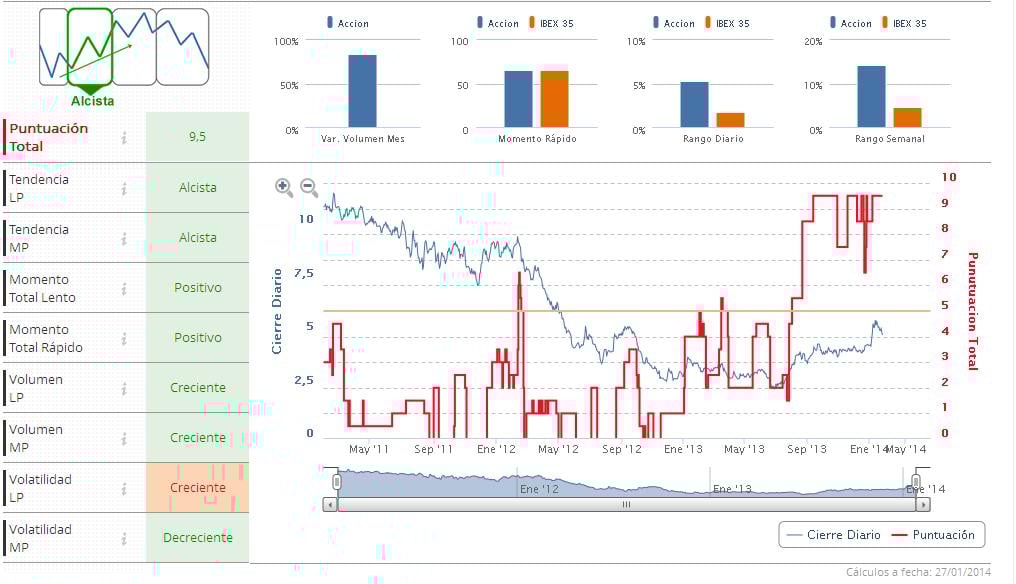Select the third trend pattern segment
Image resolution: width=1016 pixels, height=584 pixels.
[134, 47]
